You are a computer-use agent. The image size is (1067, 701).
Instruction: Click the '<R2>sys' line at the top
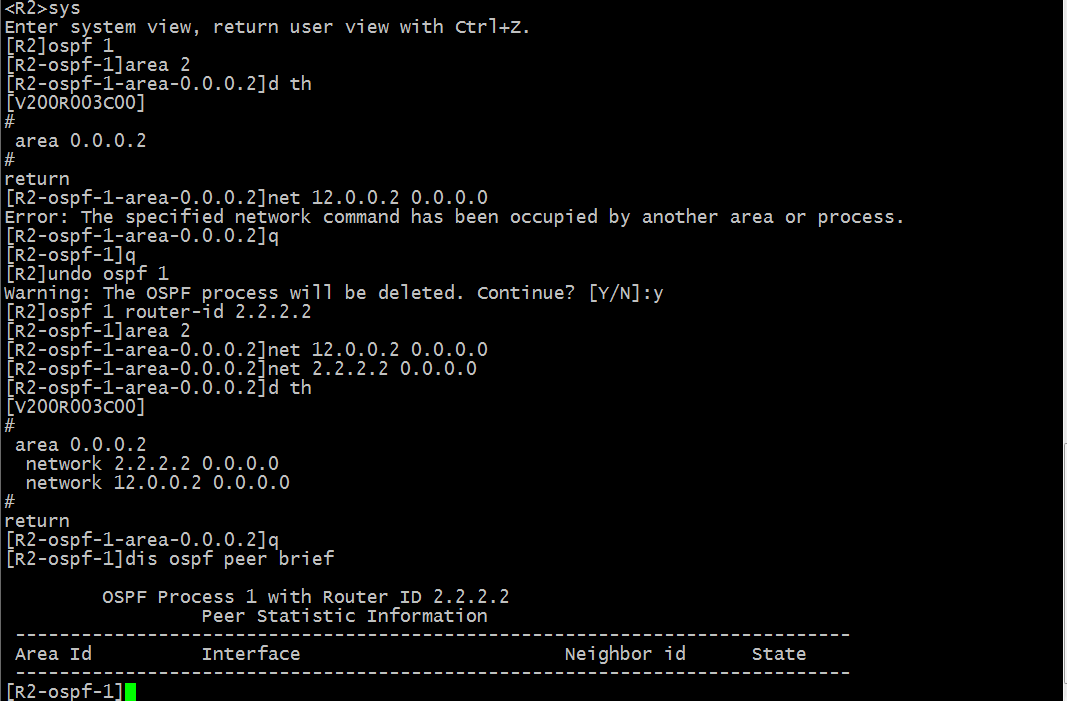(x=42, y=9)
